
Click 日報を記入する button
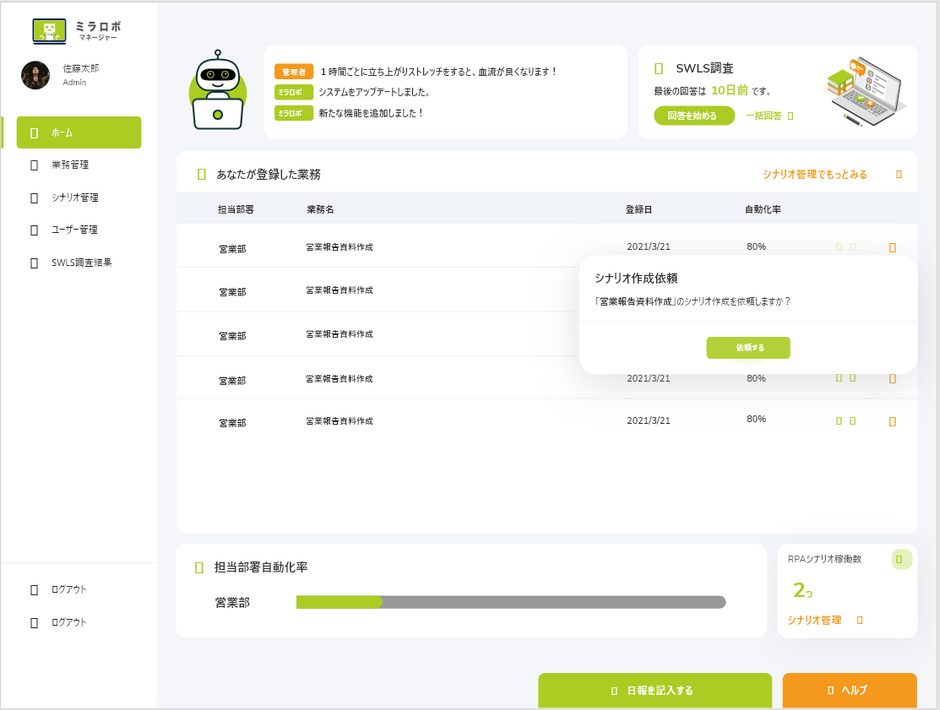tap(655, 691)
